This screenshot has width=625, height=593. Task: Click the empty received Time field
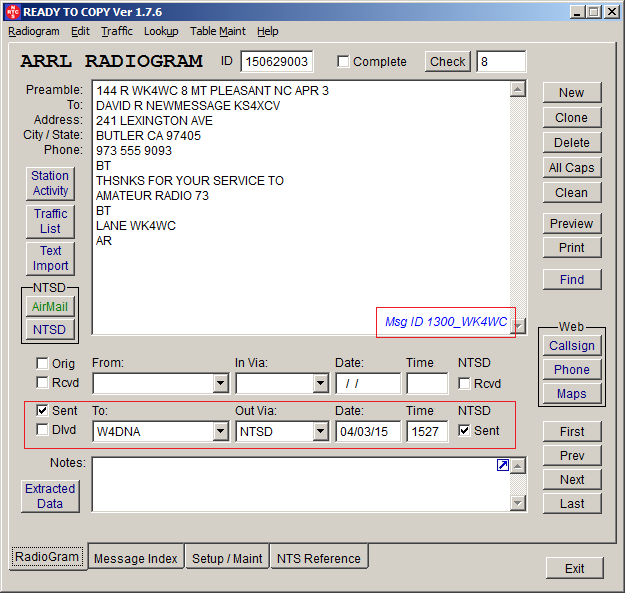(x=427, y=383)
